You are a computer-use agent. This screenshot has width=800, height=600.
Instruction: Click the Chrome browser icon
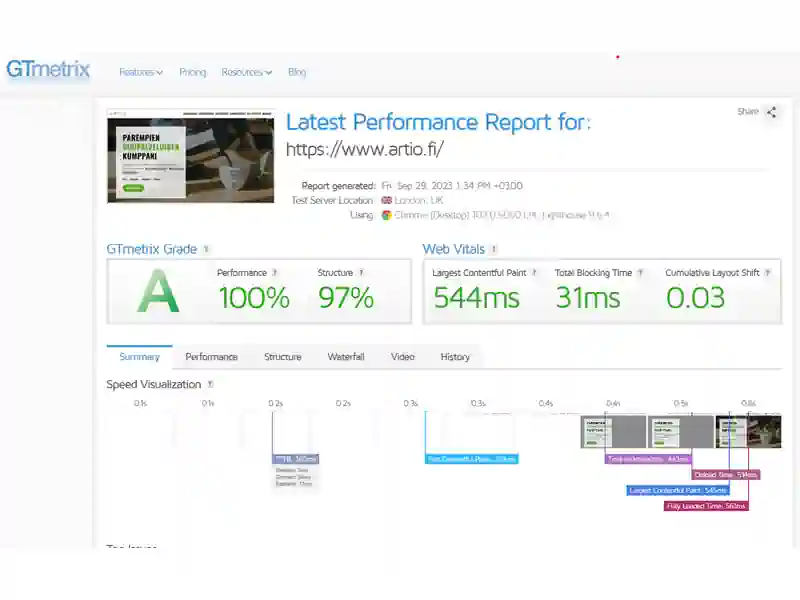pos(387,215)
